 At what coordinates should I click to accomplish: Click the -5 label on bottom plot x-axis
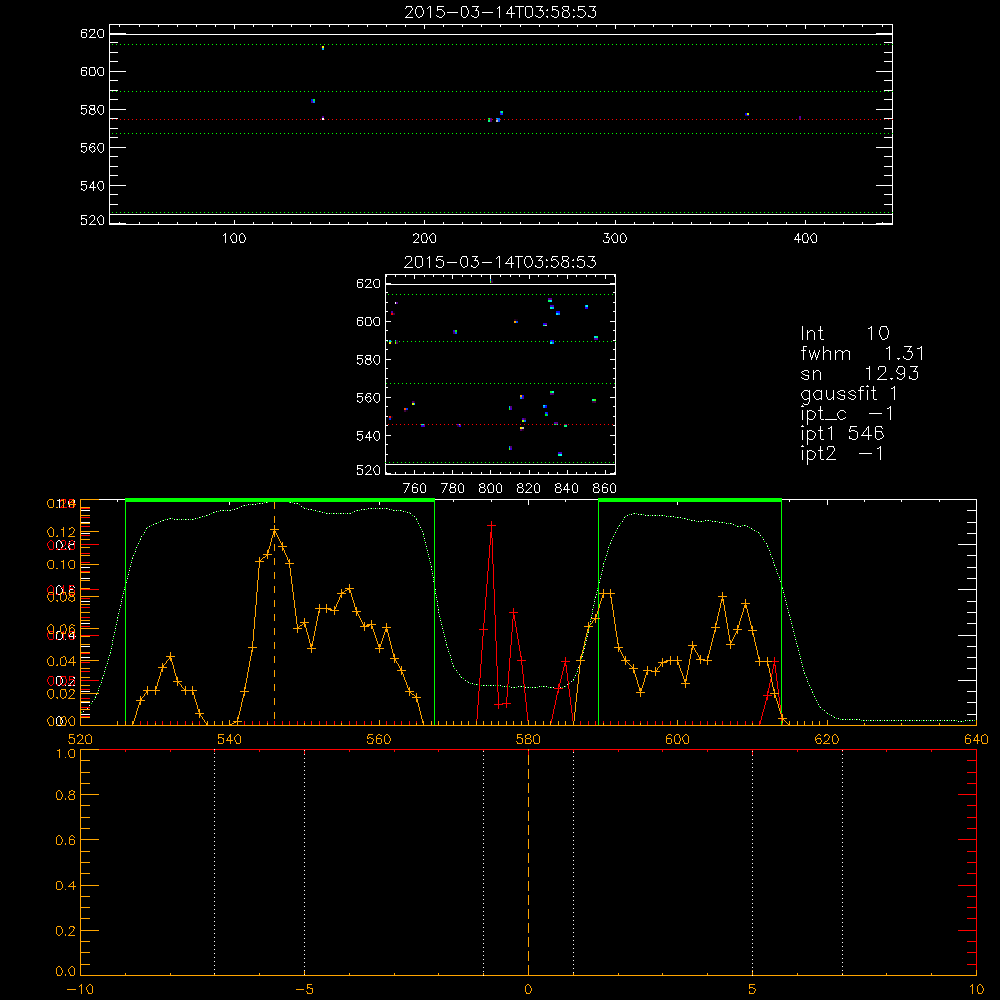pyautogui.click(x=304, y=989)
